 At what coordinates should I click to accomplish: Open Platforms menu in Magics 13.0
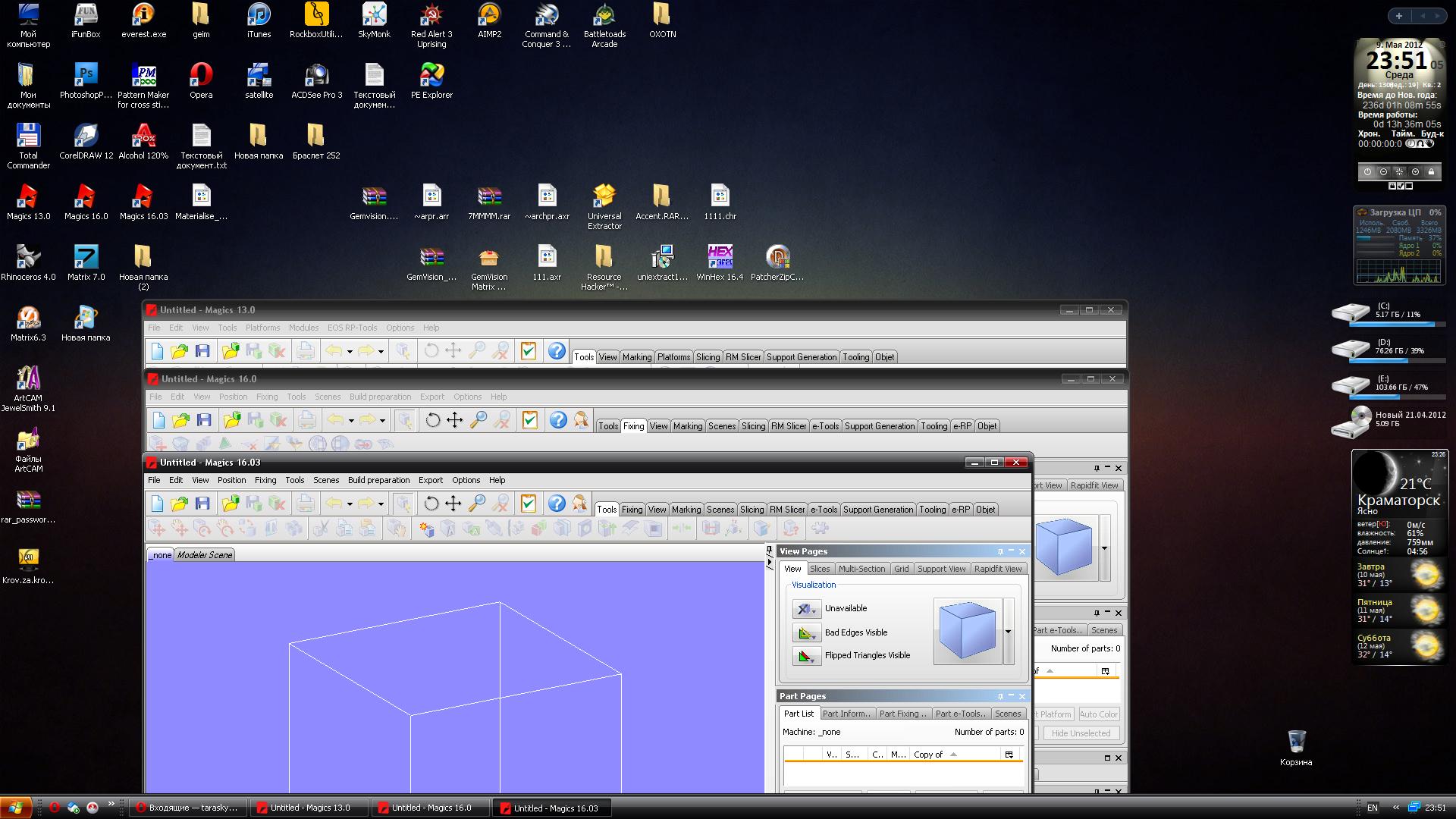pyautogui.click(x=262, y=328)
